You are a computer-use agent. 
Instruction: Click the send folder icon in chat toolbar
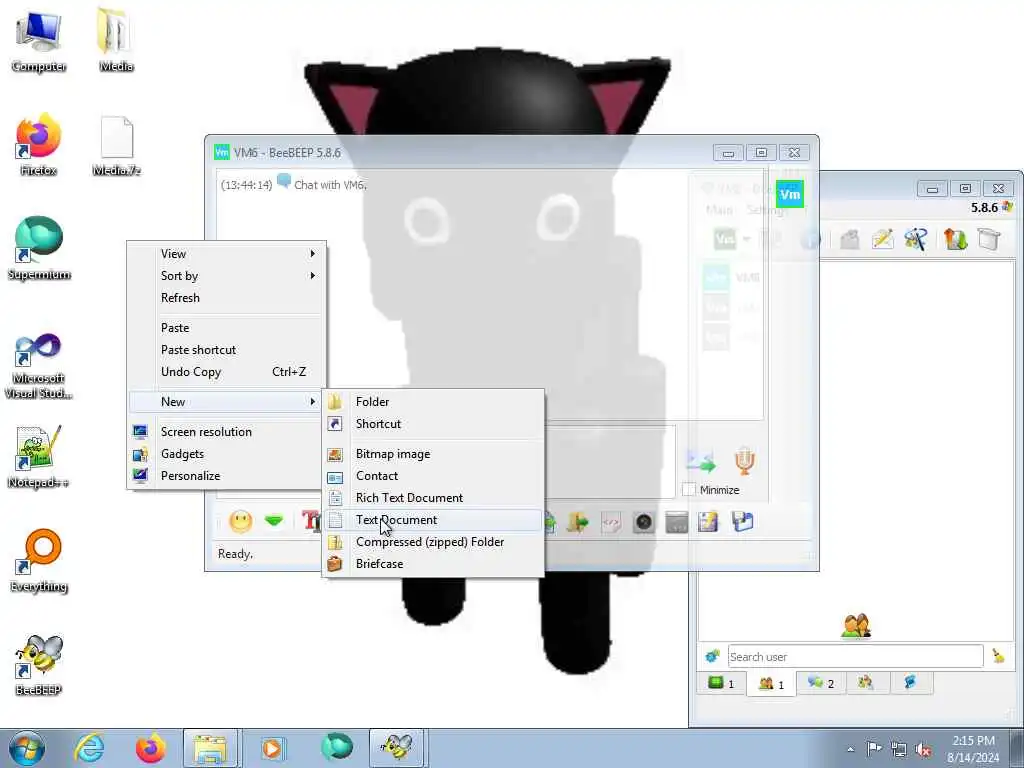point(577,522)
